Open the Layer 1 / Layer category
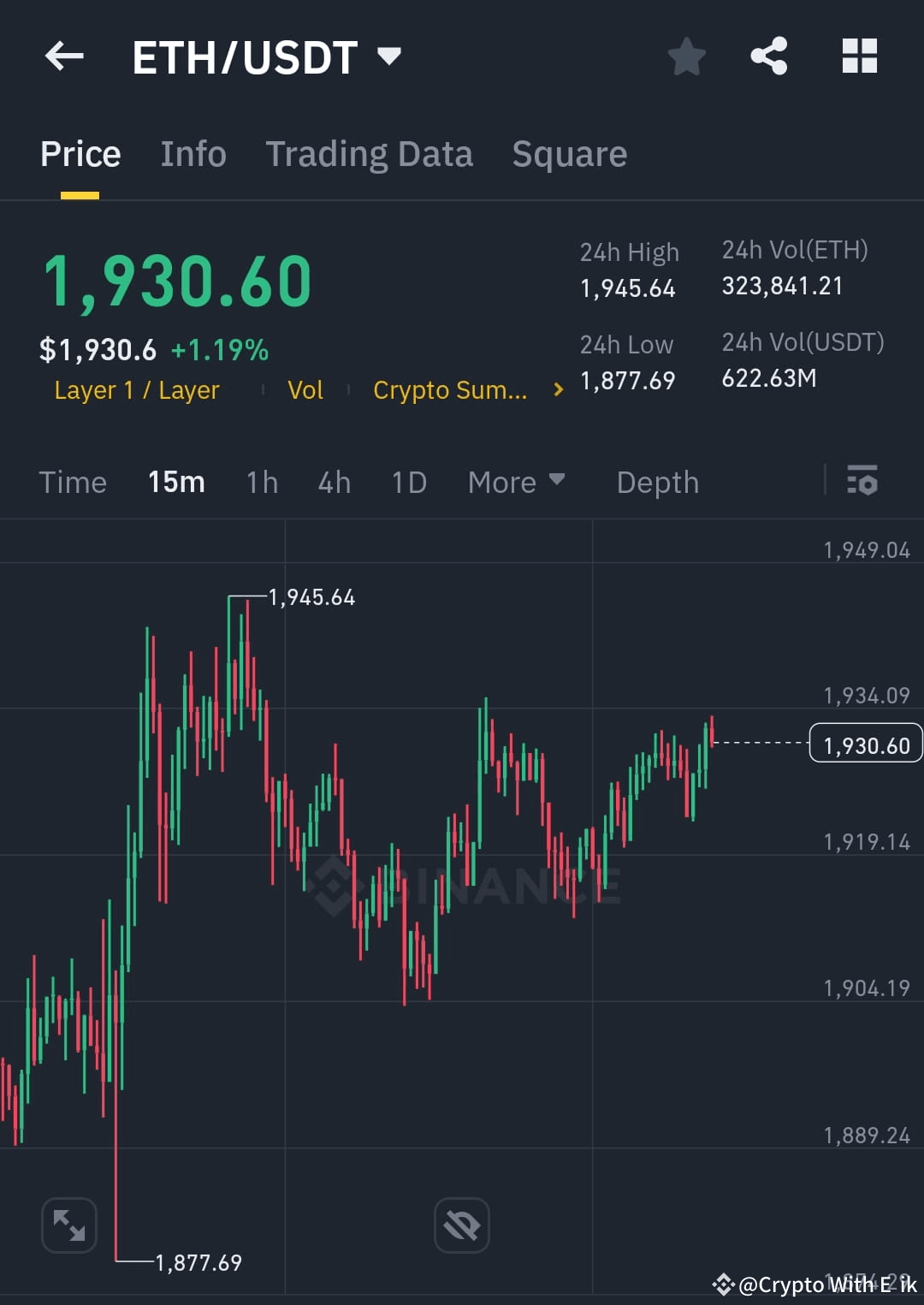924x1305 pixels. coord(136,389)
